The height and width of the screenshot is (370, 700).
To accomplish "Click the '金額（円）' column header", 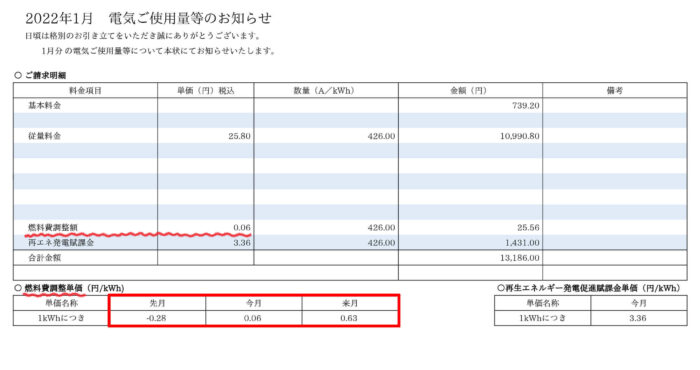I will click(x=470, y=91).
